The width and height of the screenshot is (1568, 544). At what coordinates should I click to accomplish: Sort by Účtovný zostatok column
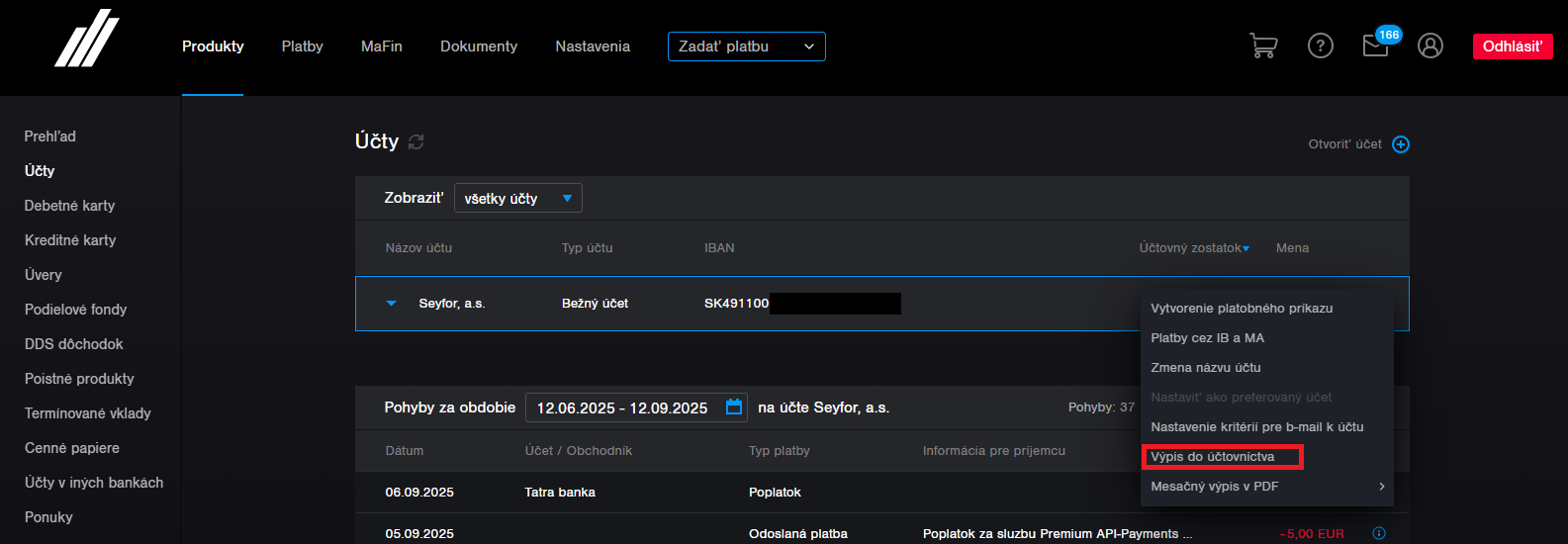click(x=1194, y=248)
